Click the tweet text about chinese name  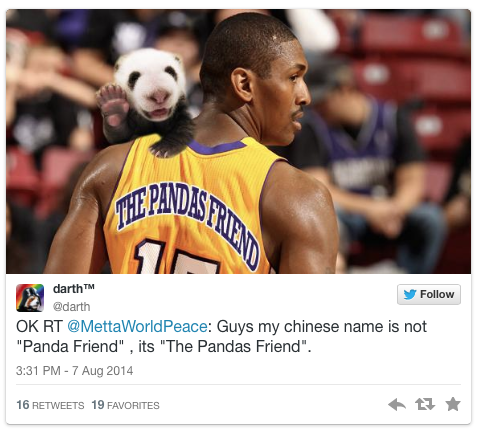point(221,336)
